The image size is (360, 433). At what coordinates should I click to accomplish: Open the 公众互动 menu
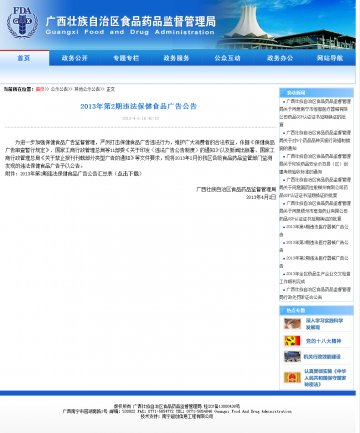[x=227, y=58]
